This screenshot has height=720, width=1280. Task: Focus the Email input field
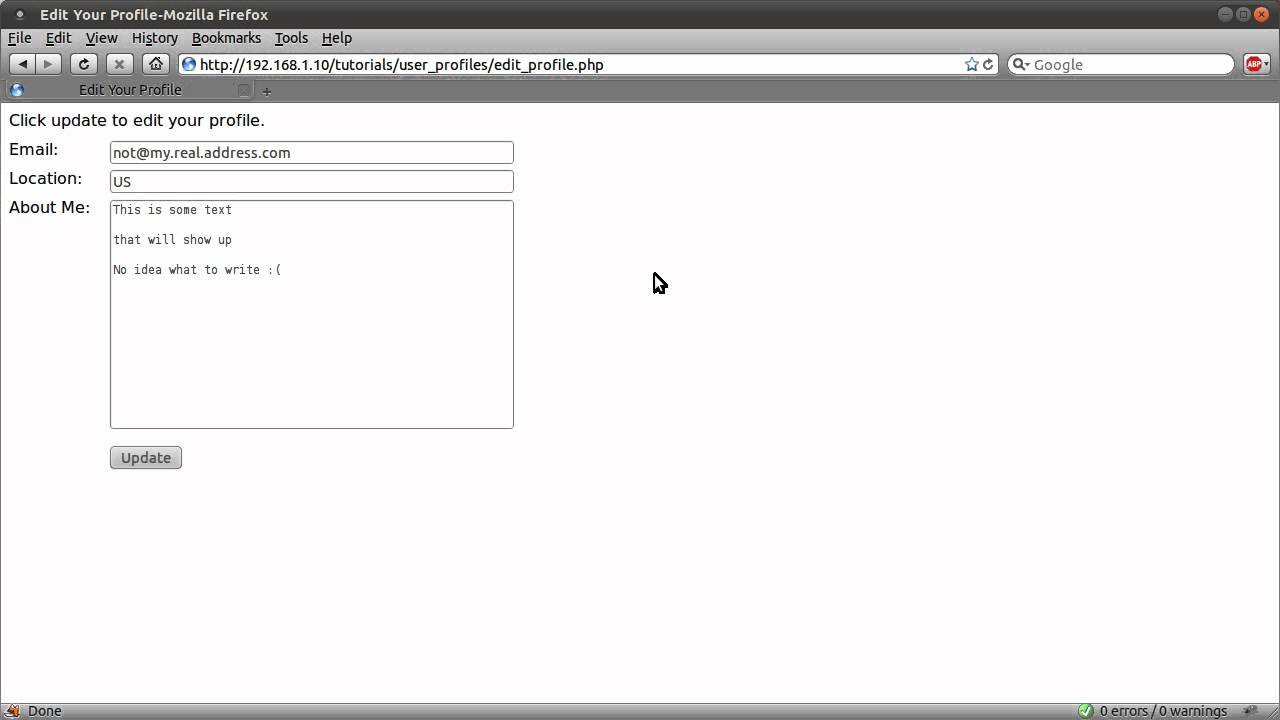pyautogui.click(x=312, y=152)
